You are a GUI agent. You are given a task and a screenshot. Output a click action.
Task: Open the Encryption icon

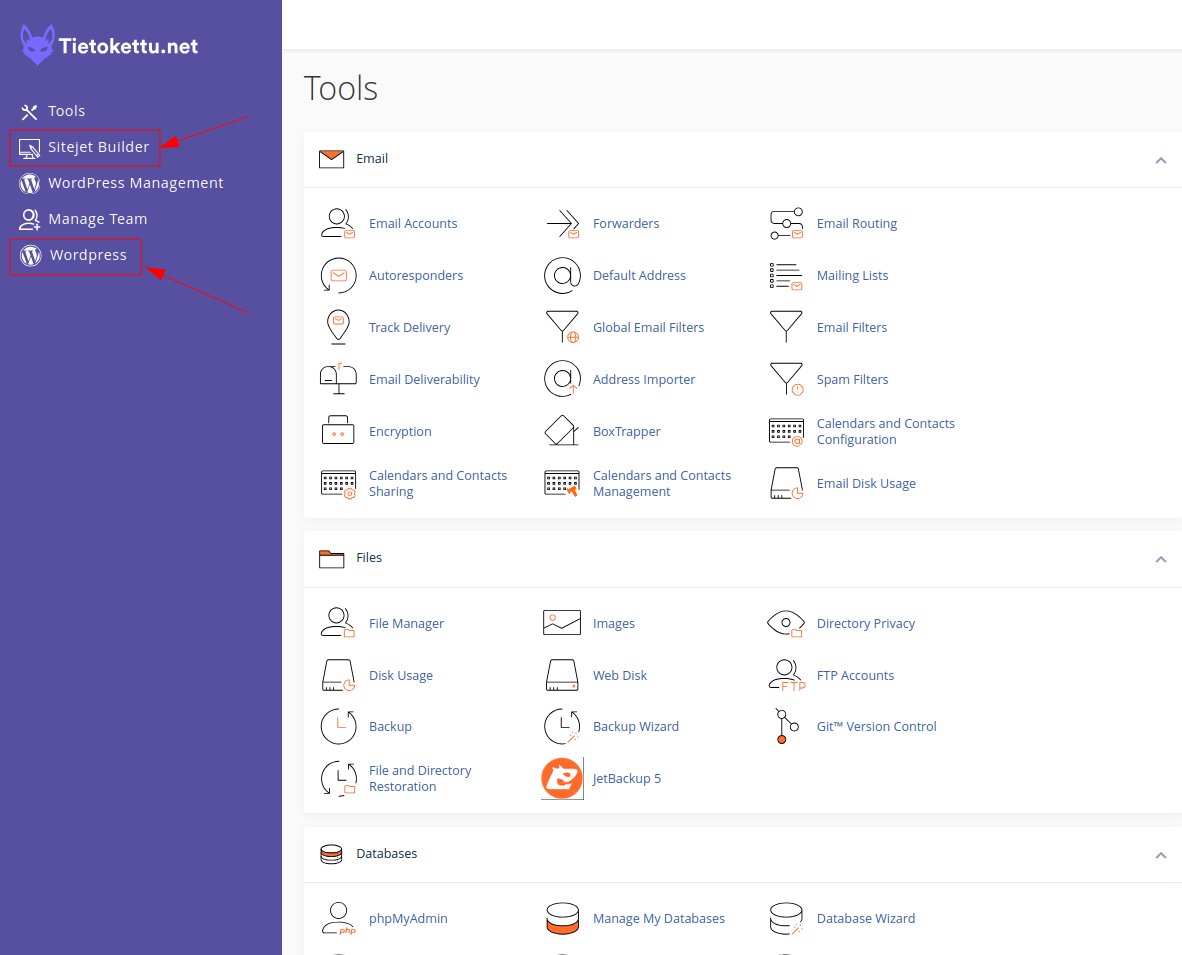point(338,430)
